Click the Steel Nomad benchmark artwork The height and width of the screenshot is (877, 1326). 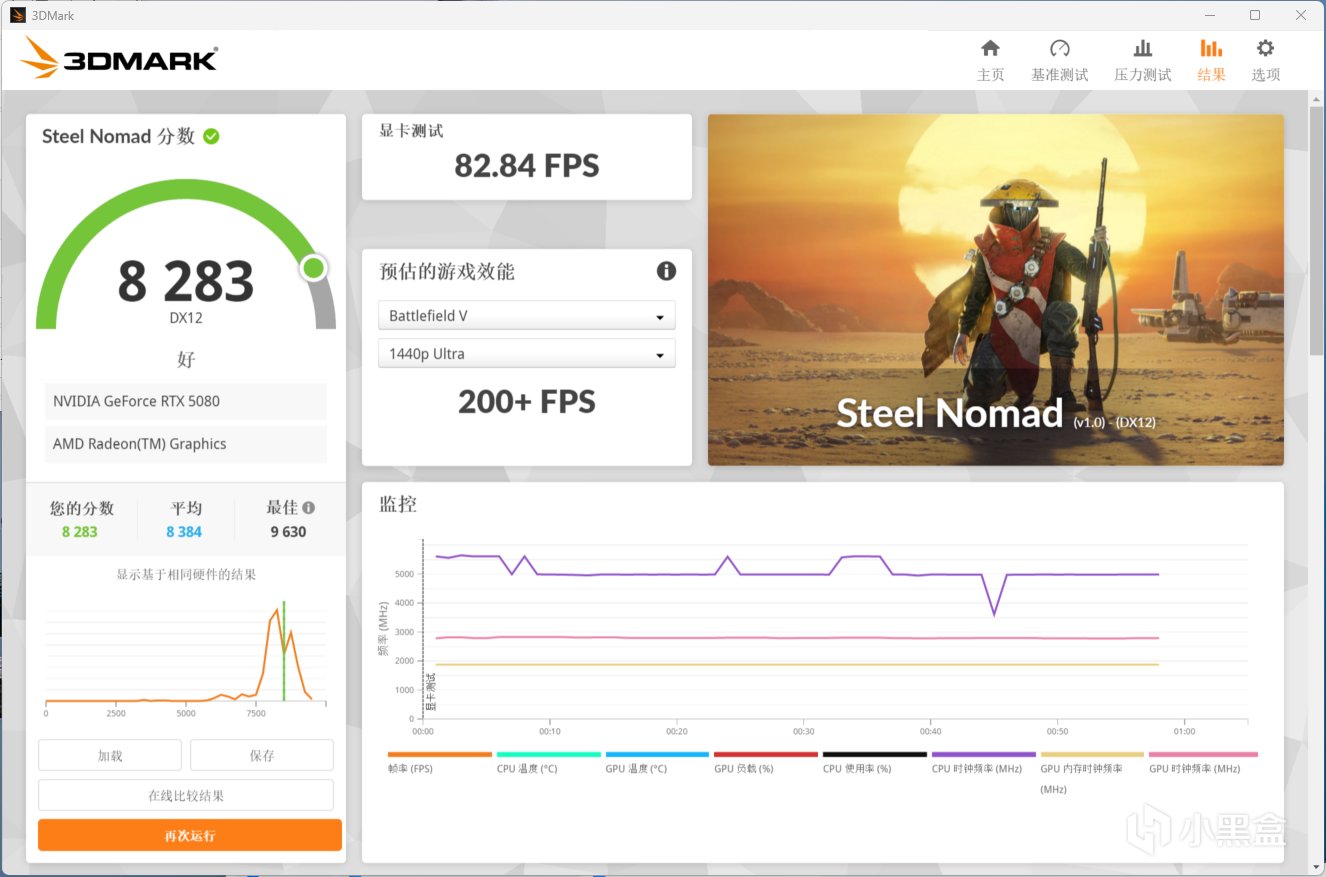click(x=996, y=290)
